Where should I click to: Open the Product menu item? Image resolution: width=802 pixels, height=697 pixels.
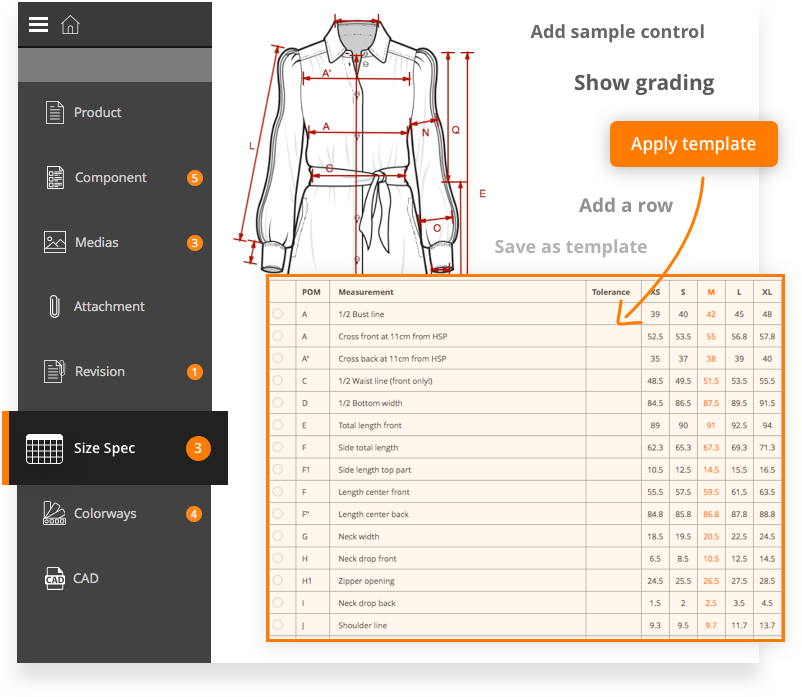coord(98,113)
